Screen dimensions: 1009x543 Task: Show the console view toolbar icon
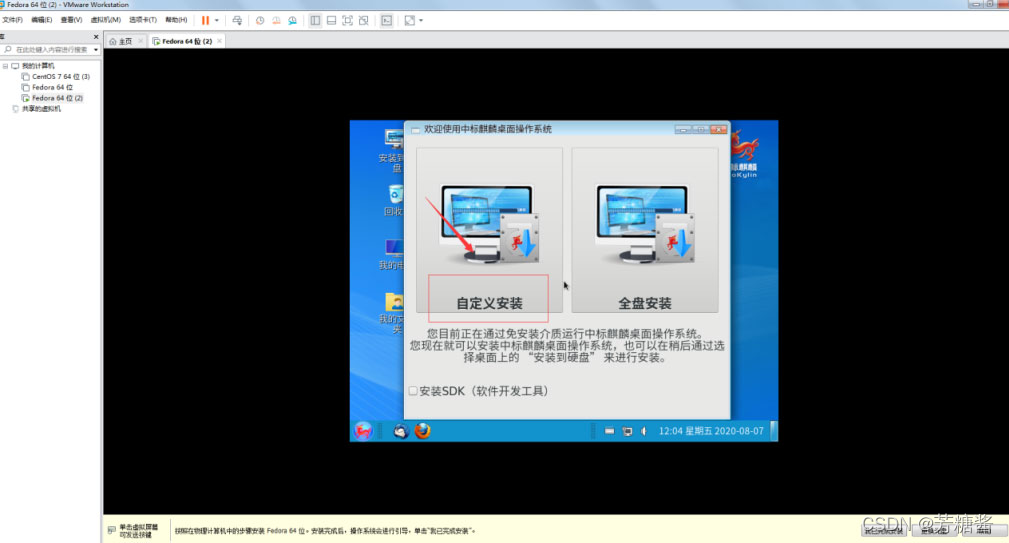coord(387,21)
